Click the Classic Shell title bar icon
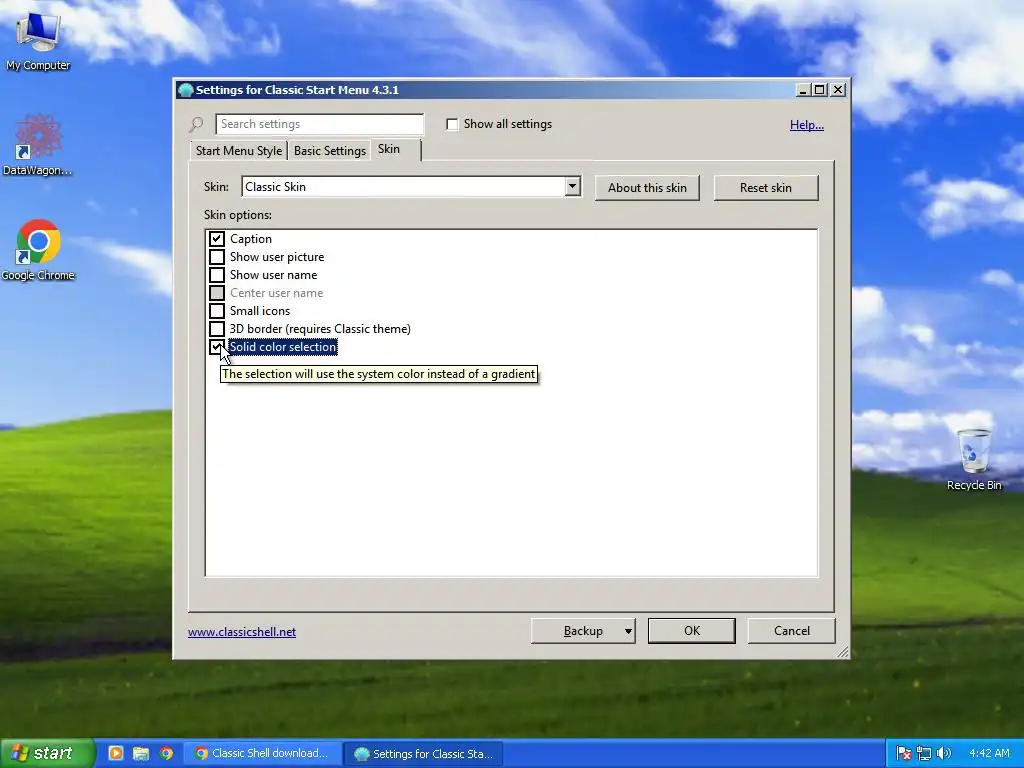Screen dimensions: 1024x768 click(x=185, y=90)
